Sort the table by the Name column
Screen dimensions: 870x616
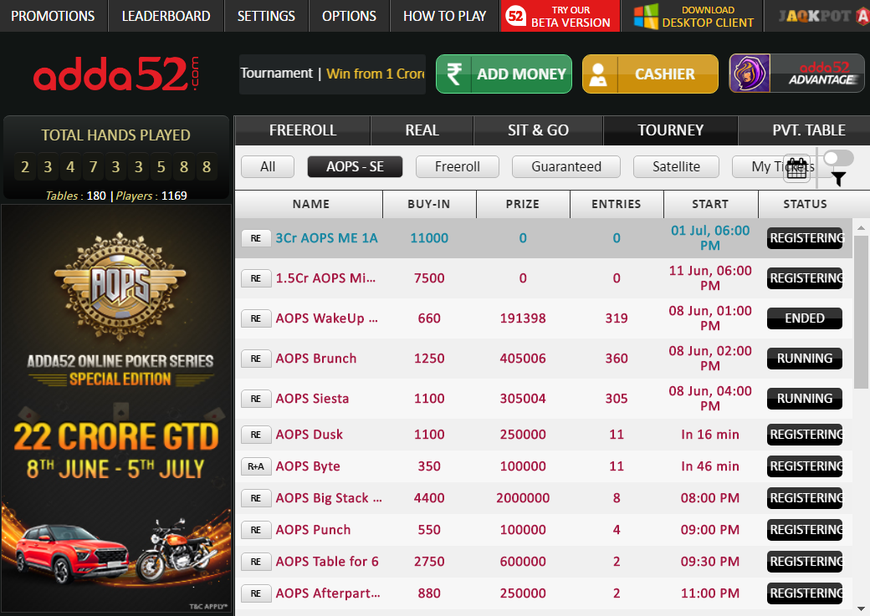click(x=309, y=204)
